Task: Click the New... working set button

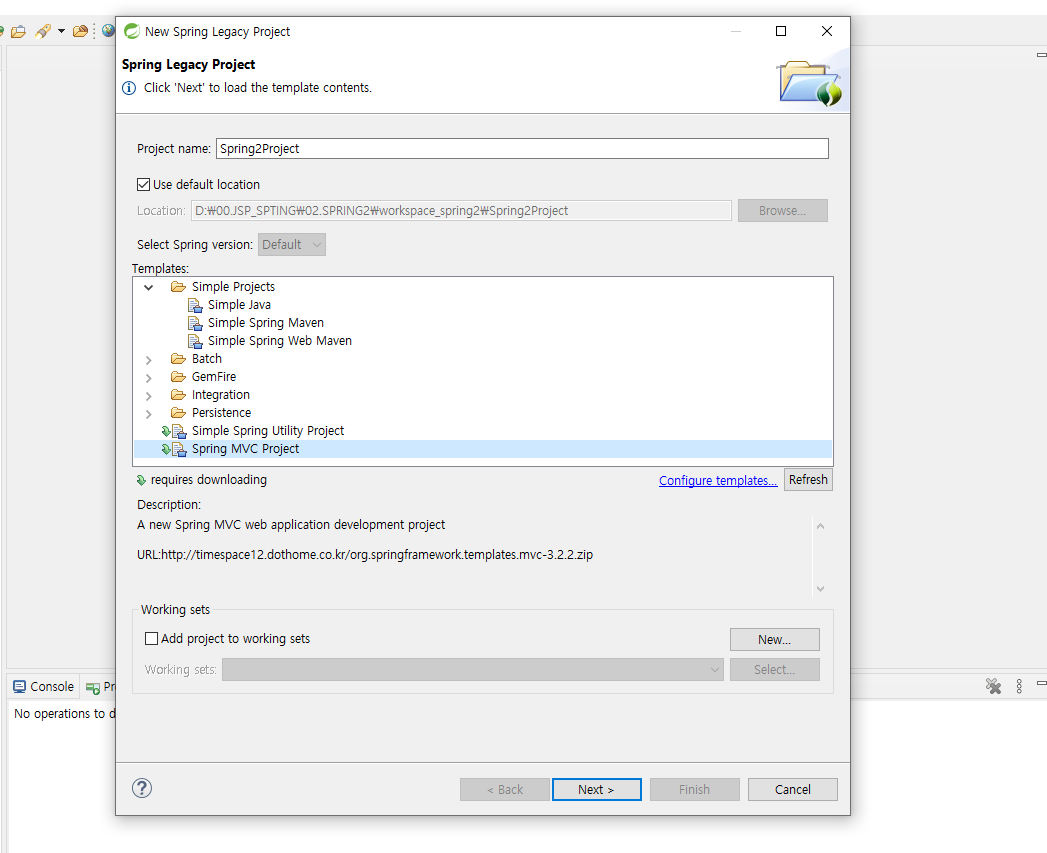Action: pyautogui.click(x=775, y=639)
